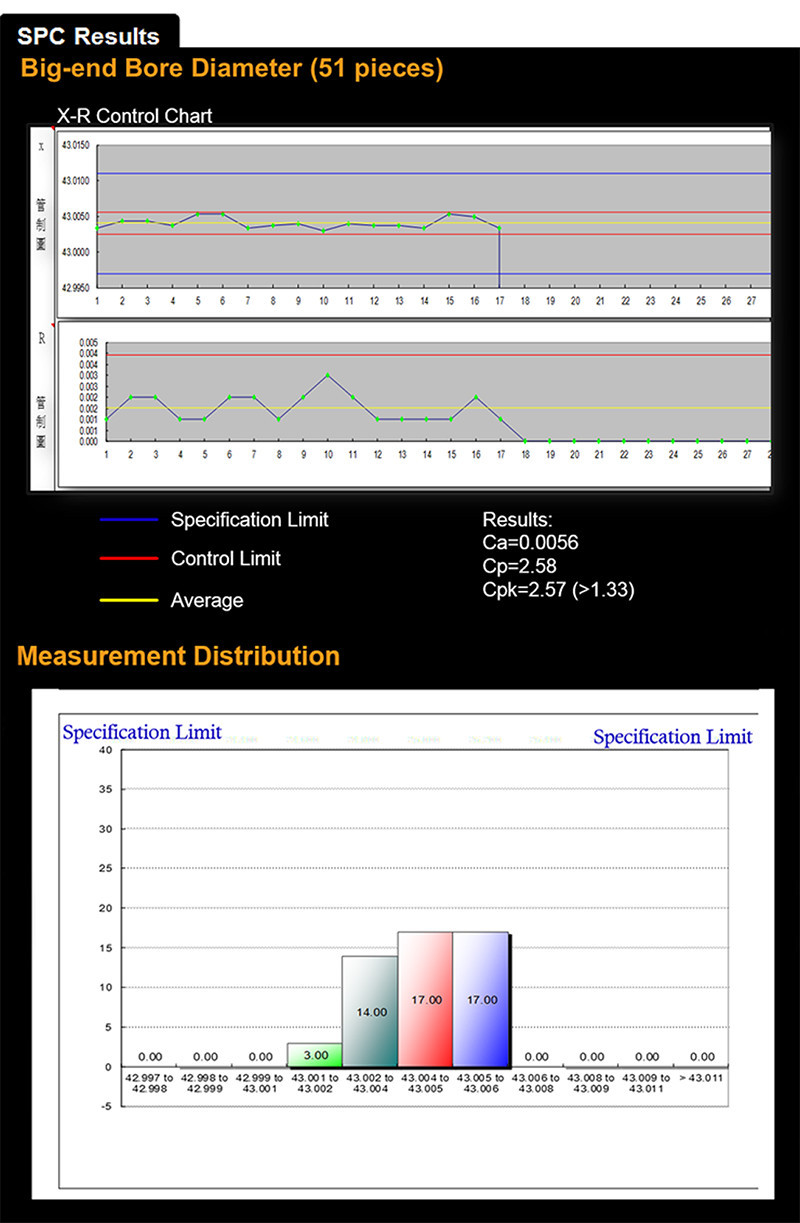The image size is (800, 1223).
Task: Click the R chart peak point at sample 10
Action: point(327,375)
